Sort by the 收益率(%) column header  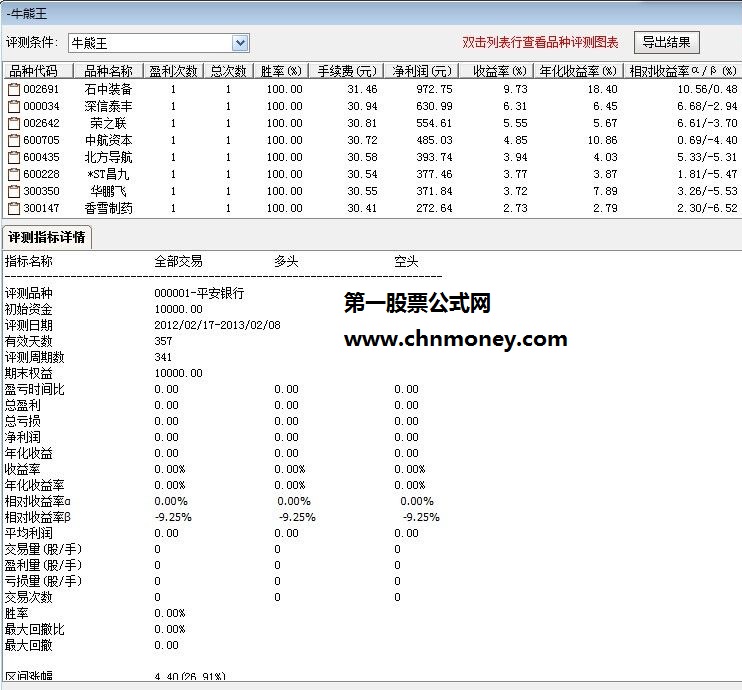(496, 71)
